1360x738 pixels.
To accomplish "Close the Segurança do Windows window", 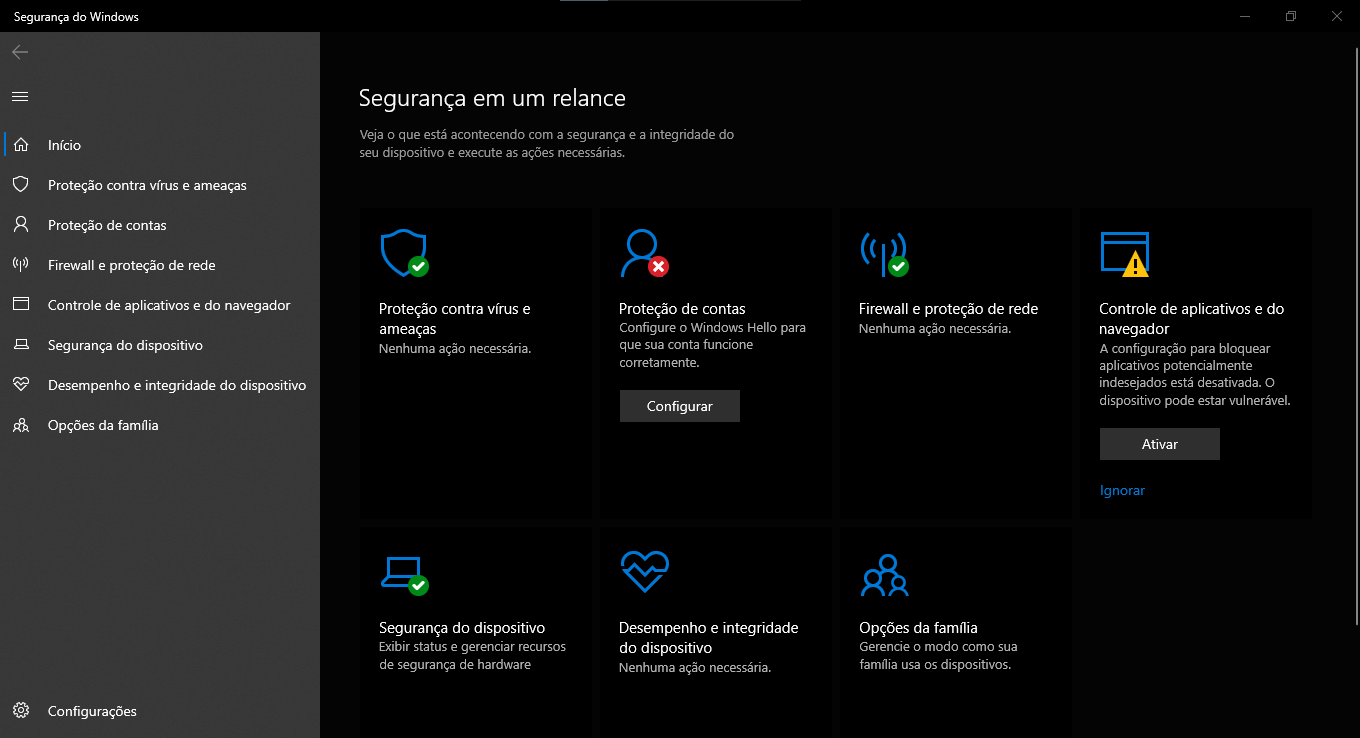I will tap(1337, 16).
